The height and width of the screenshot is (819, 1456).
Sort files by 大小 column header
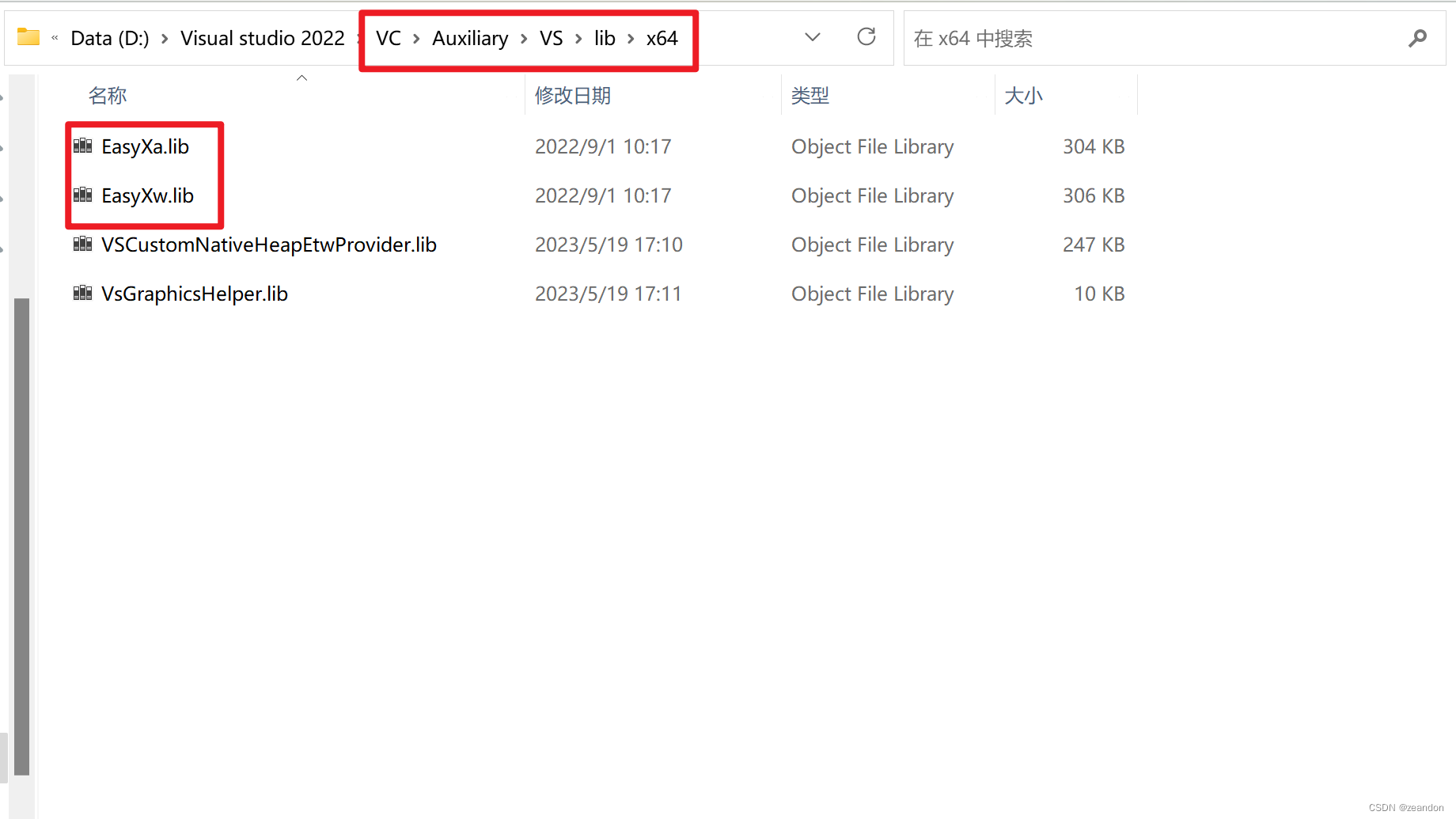click(x=1023, y=96)
